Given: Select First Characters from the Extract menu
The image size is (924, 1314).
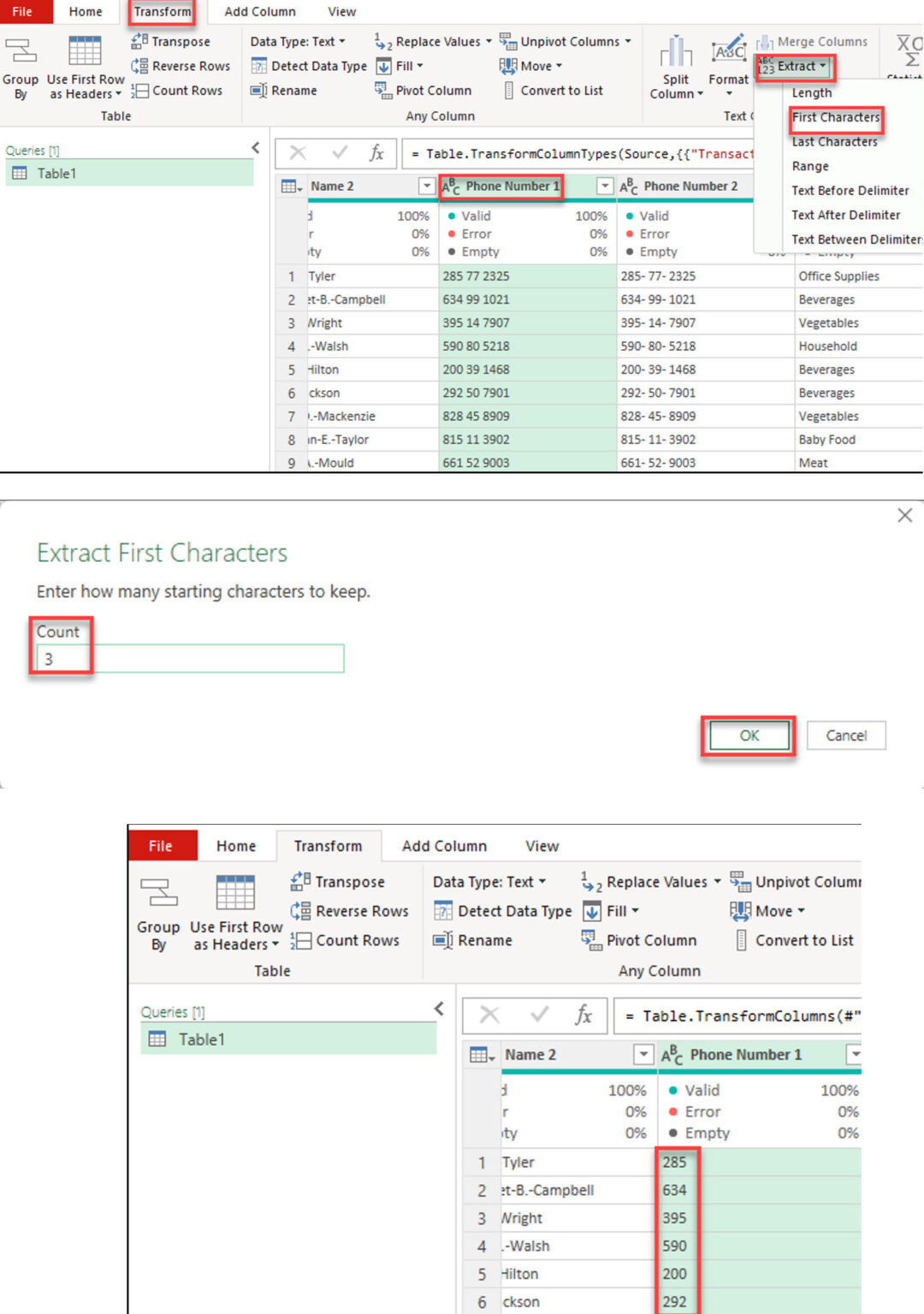Looking at the screenshot, I should click(x=835, y=117).
